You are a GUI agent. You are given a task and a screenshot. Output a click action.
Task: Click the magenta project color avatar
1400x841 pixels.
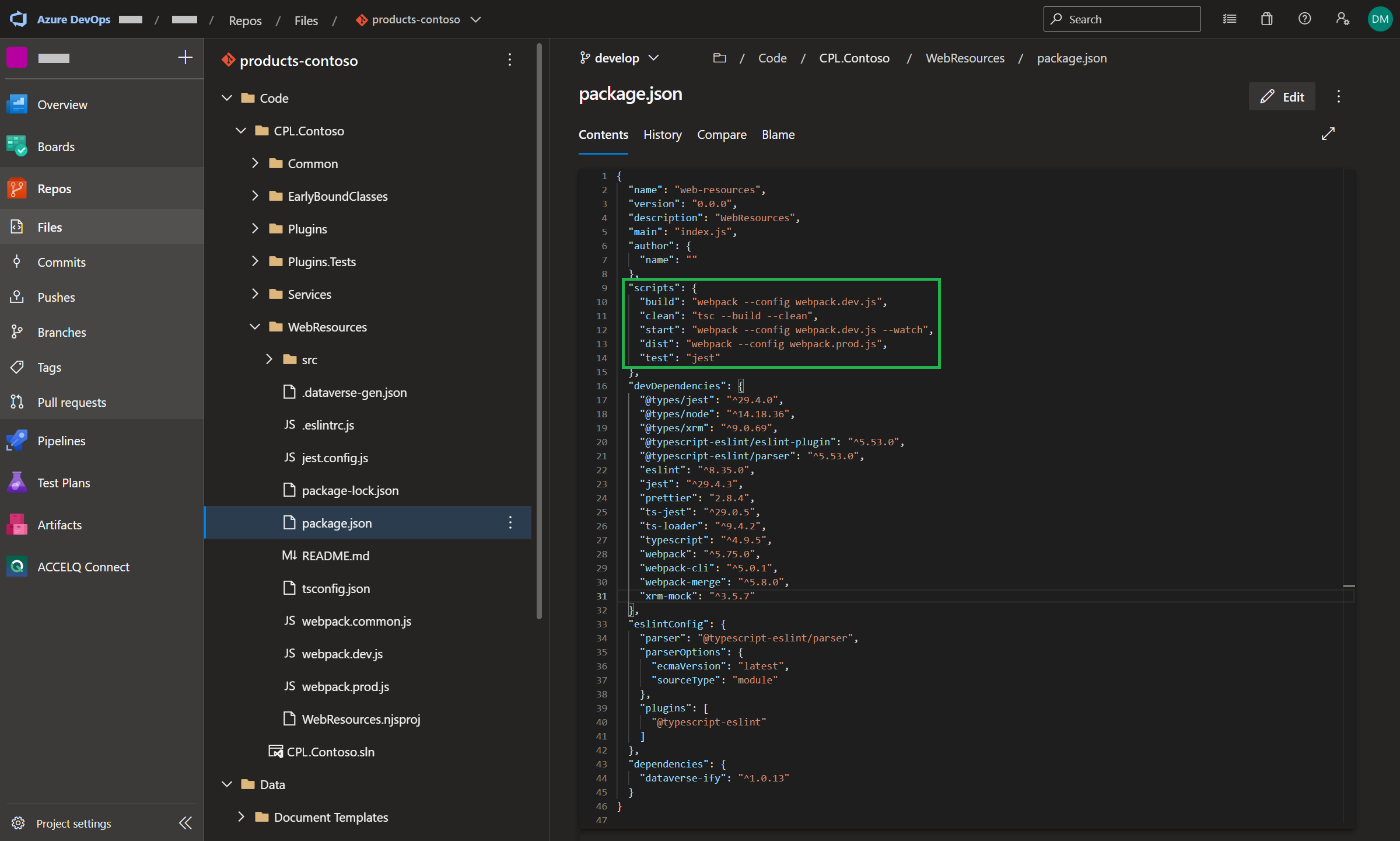17,57
